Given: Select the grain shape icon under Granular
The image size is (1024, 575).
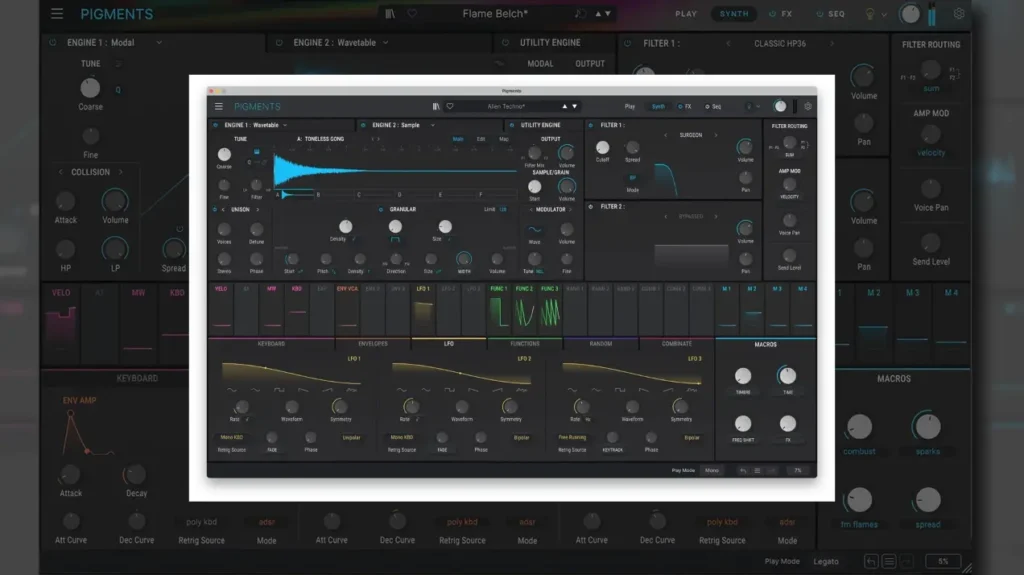Looking at the screenshot, I should point(395,240).
